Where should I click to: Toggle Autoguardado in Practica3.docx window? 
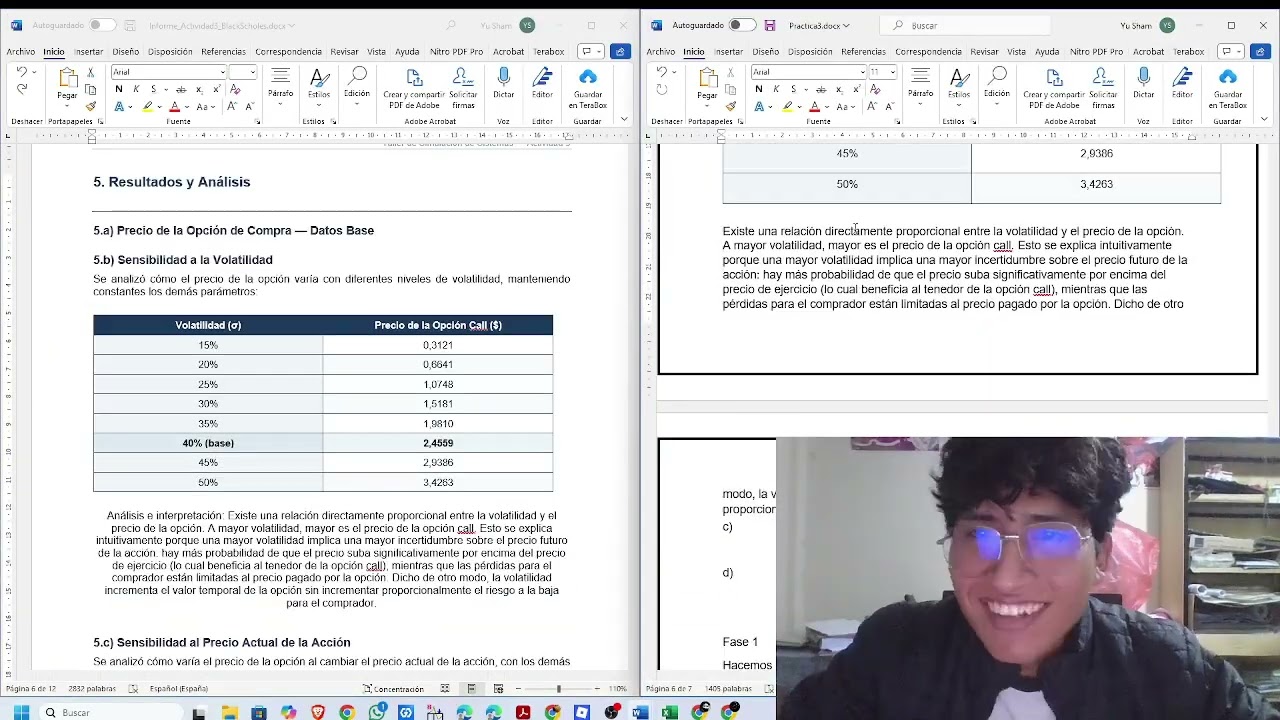[741, 25]
